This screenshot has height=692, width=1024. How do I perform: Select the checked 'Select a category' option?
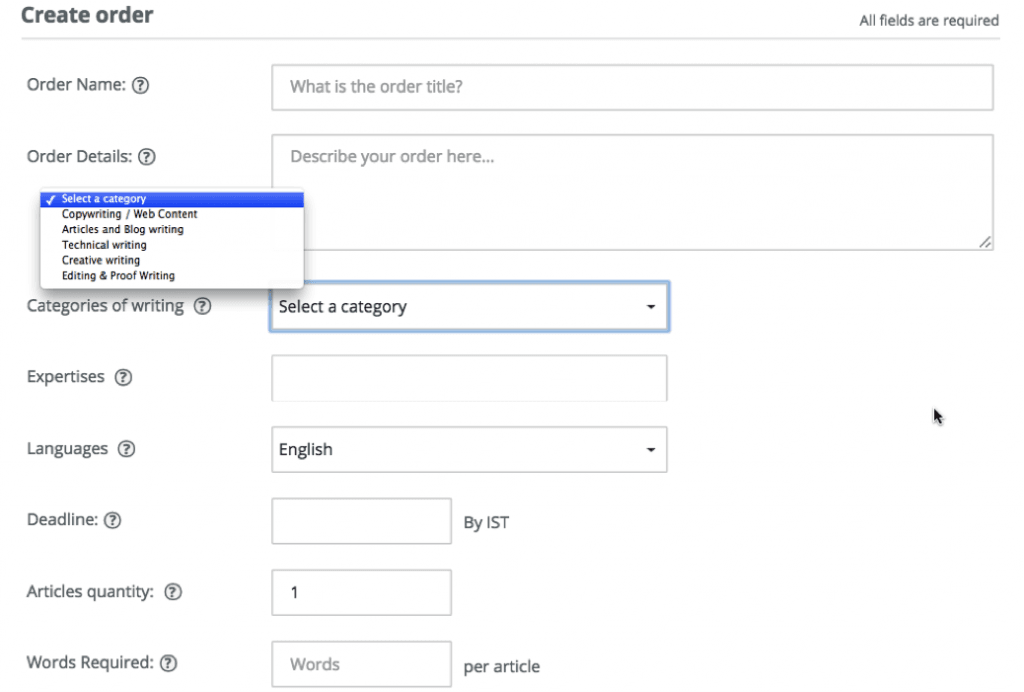(172, 199)
